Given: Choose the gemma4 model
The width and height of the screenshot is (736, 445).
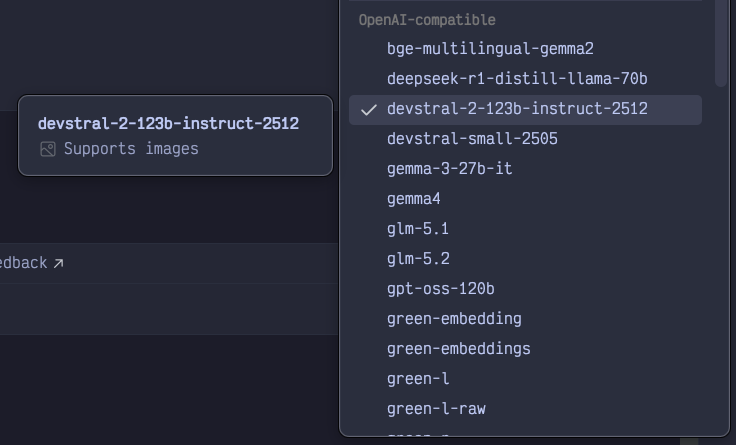Looking at the screenshot, I should point(525,199).
